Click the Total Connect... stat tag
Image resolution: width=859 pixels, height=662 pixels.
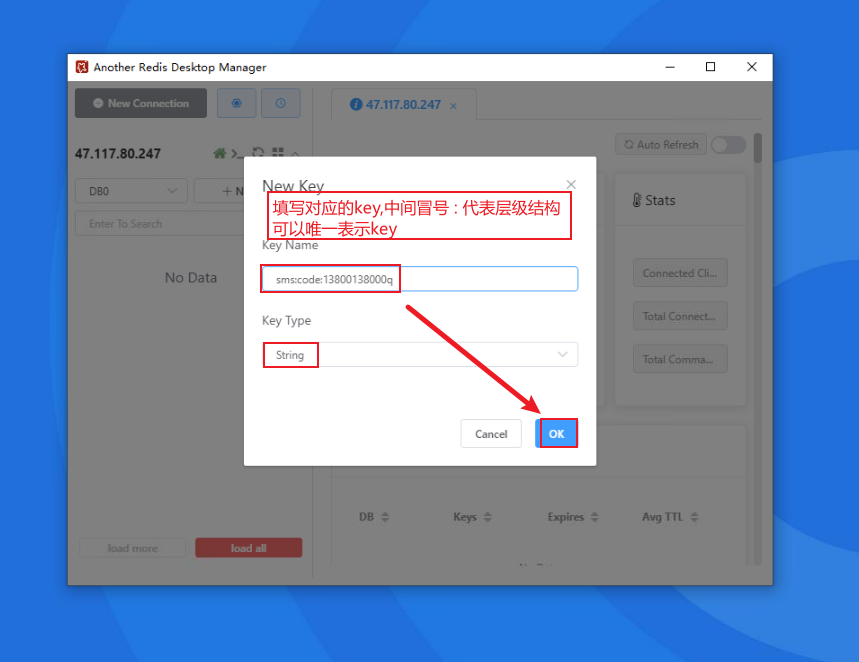point(680,316)
